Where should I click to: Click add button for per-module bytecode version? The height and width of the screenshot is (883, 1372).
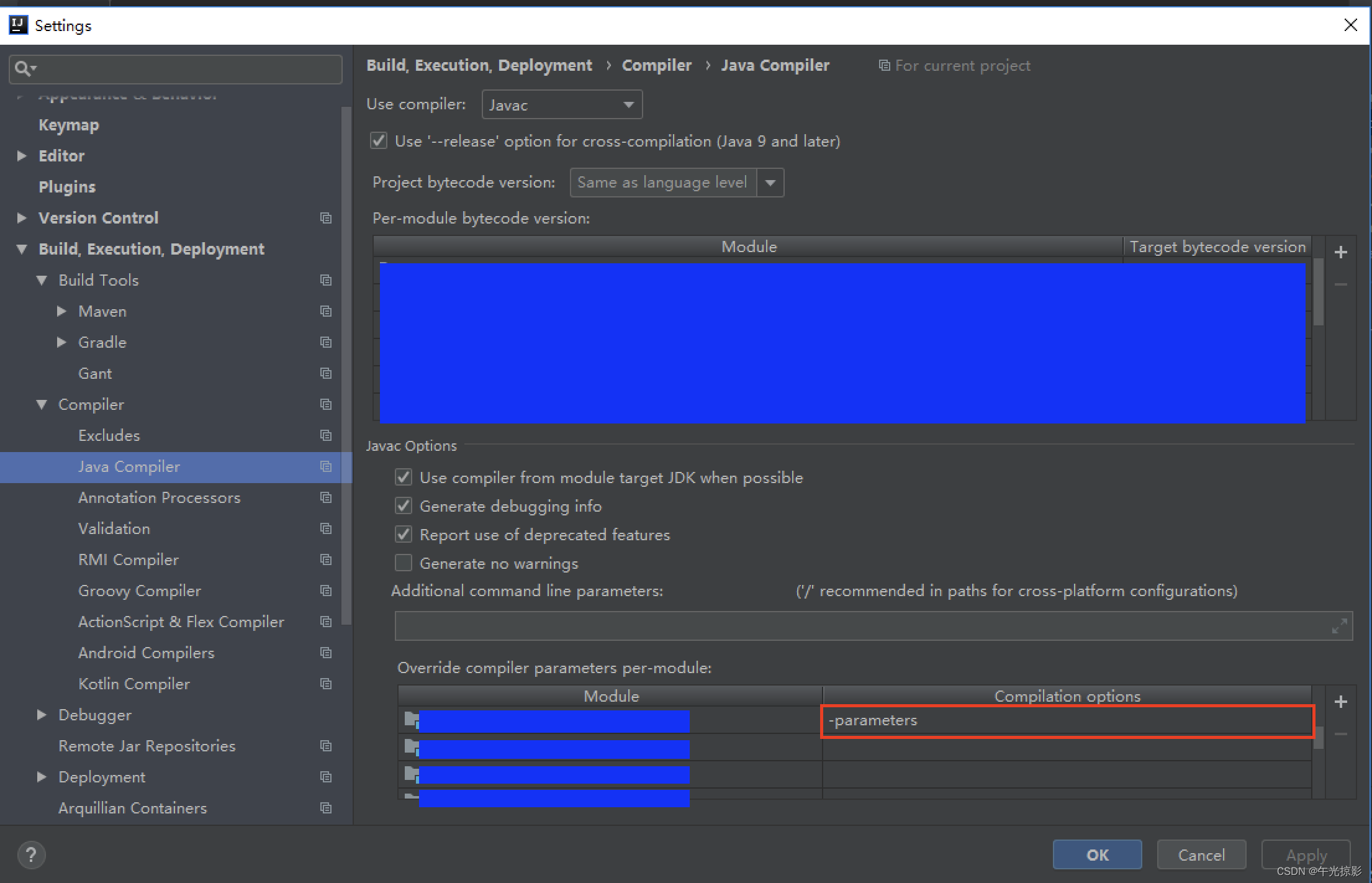pos(1340,252)
